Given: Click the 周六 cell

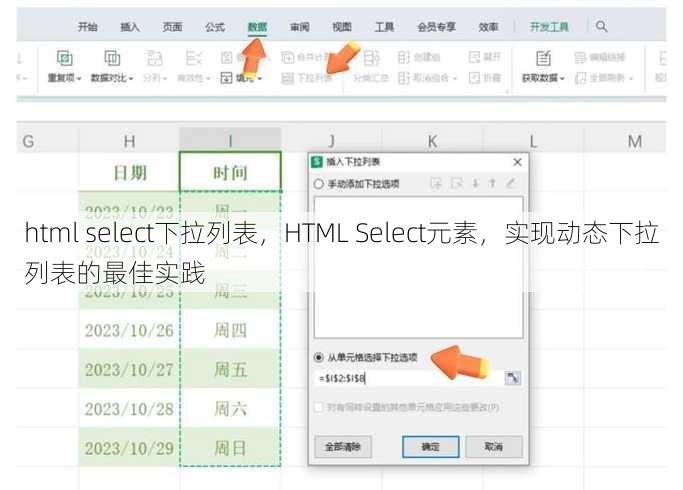Looking at the screenshot, I should pyautogui.click(x=230, y=409).
